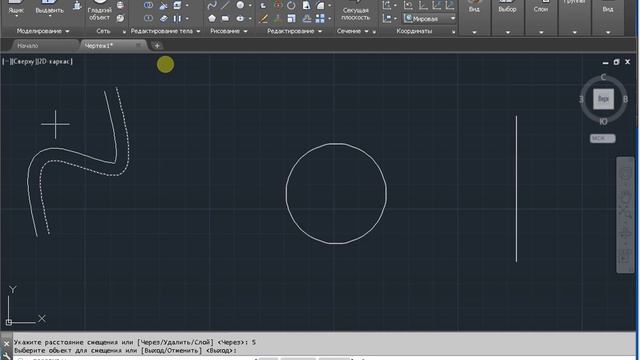The height and width of the screenshot is (360, 640).
Task: Expand the Сечение panel
Action: (x=352, y=31)
